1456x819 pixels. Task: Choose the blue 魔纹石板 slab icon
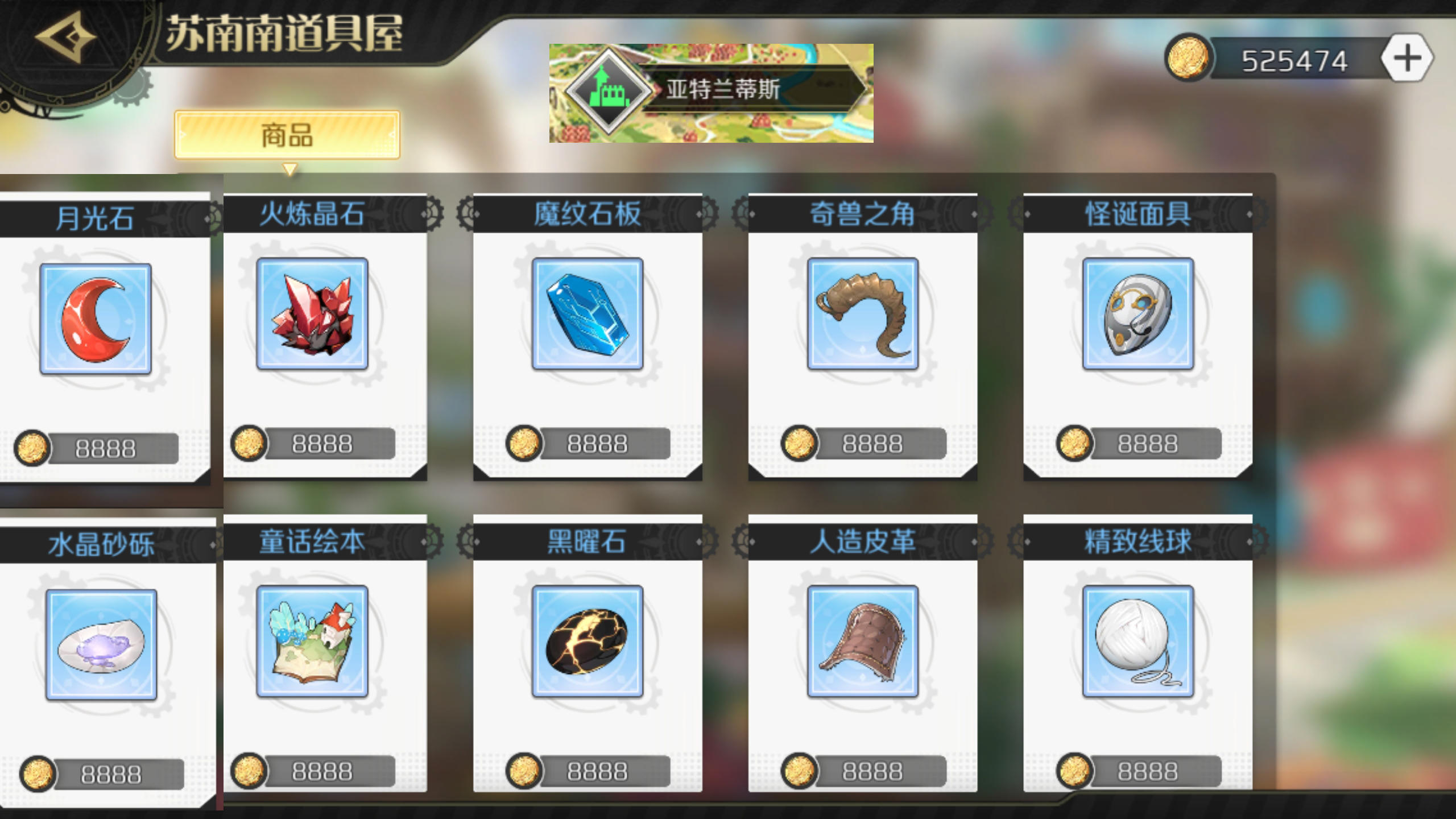[x=588, y=313]
